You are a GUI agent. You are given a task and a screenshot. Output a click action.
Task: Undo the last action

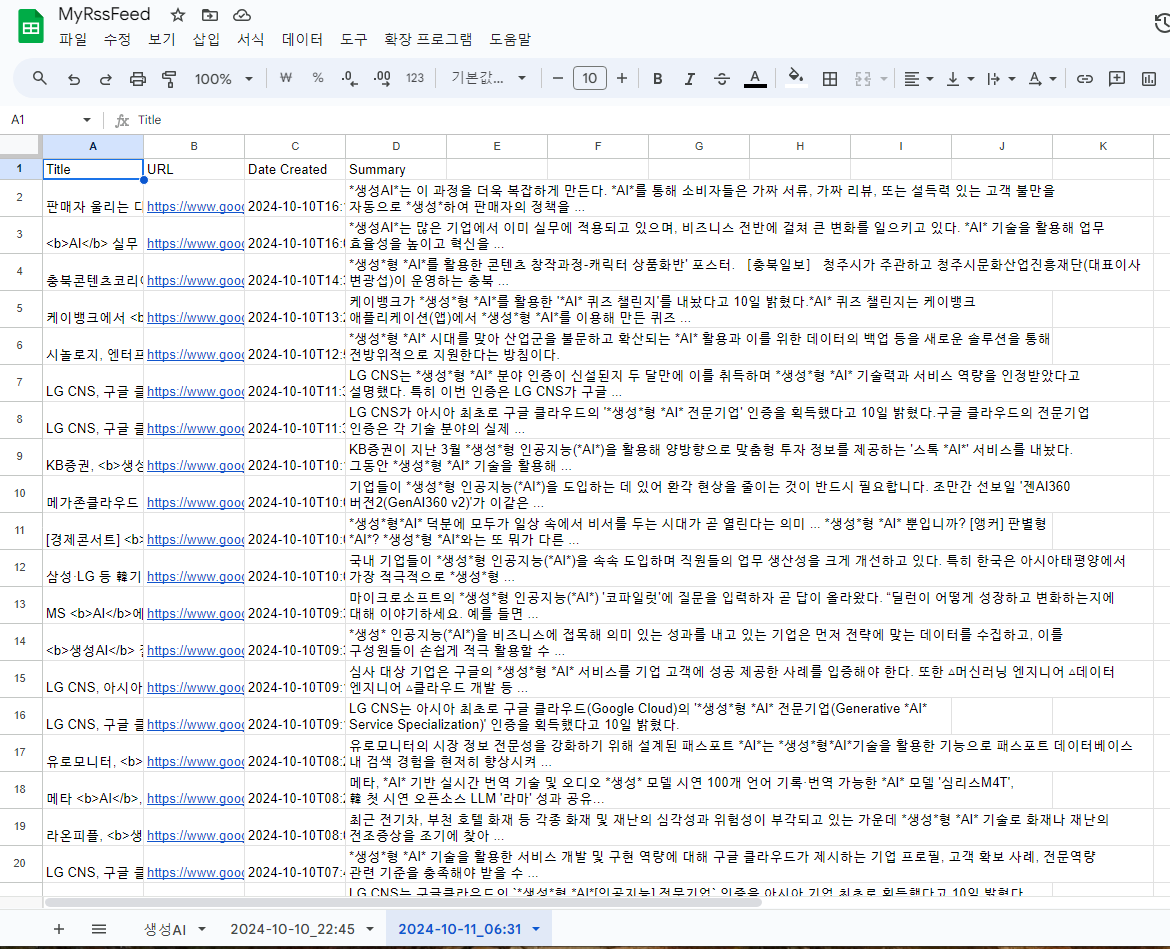73,78
